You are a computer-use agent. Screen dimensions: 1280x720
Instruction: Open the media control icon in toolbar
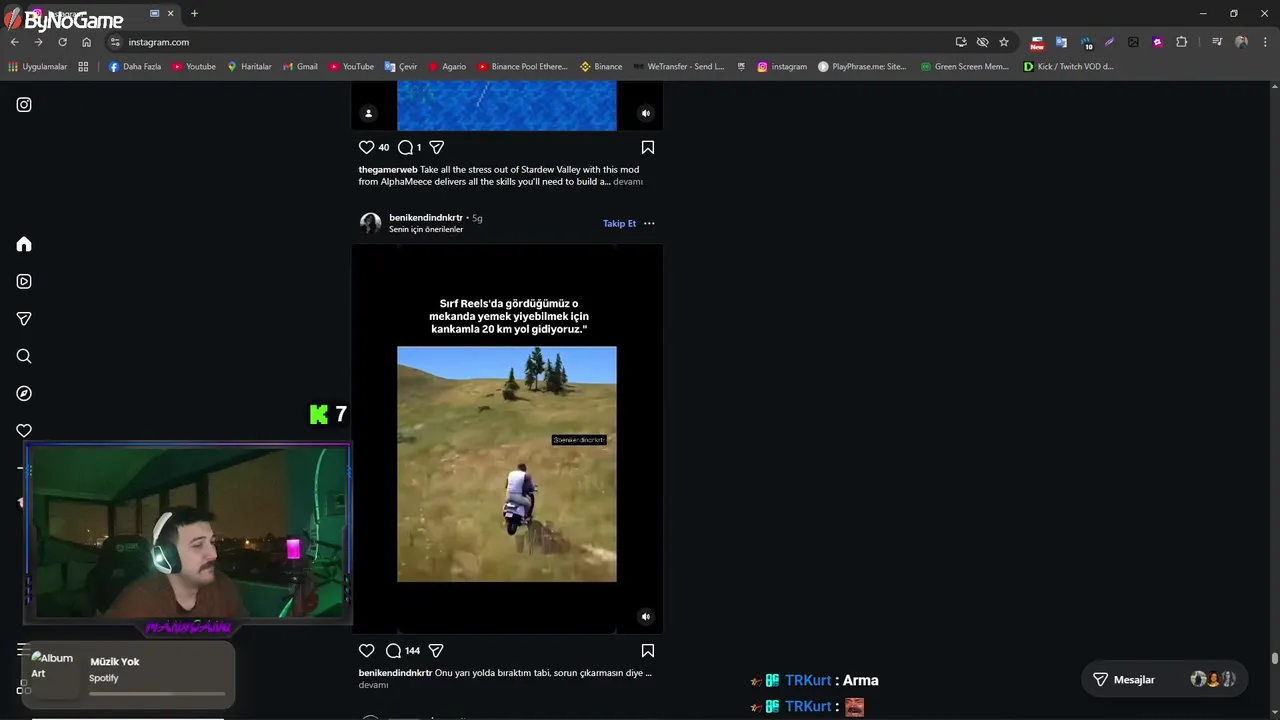tap(1217, 42)
